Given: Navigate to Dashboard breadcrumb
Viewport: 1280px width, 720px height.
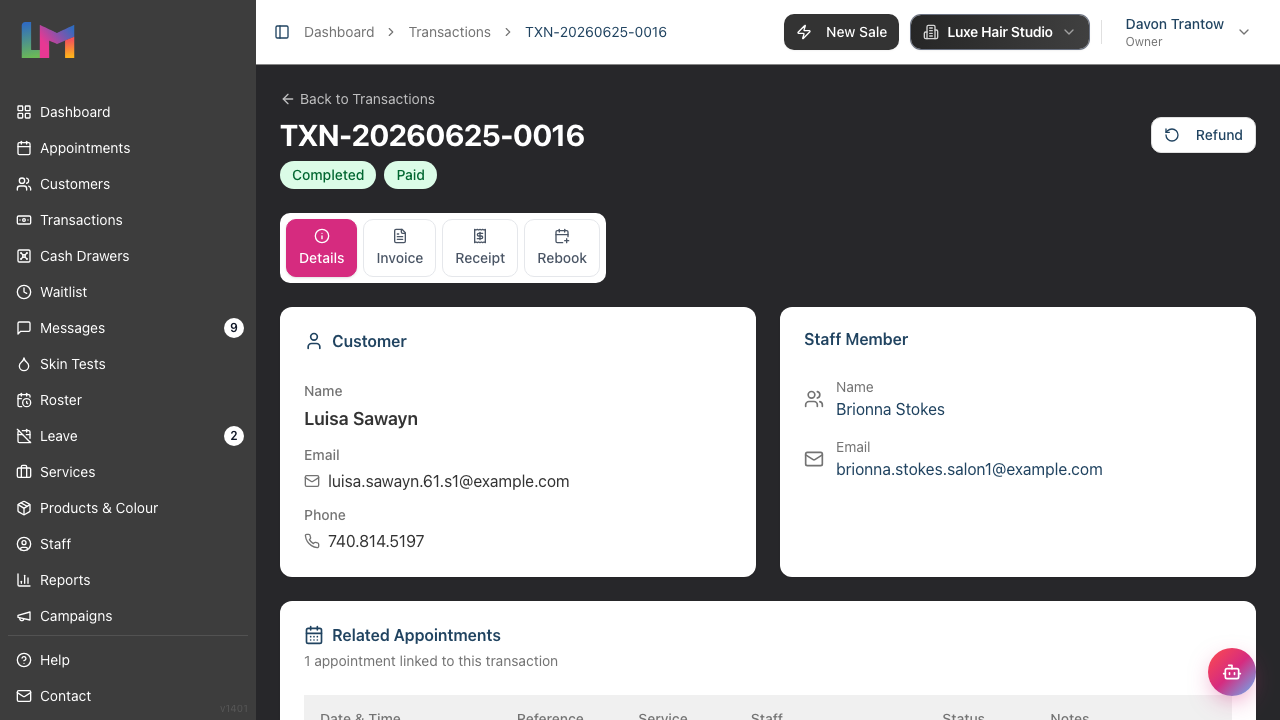Looking at the screenshot, I should (339, 32).
